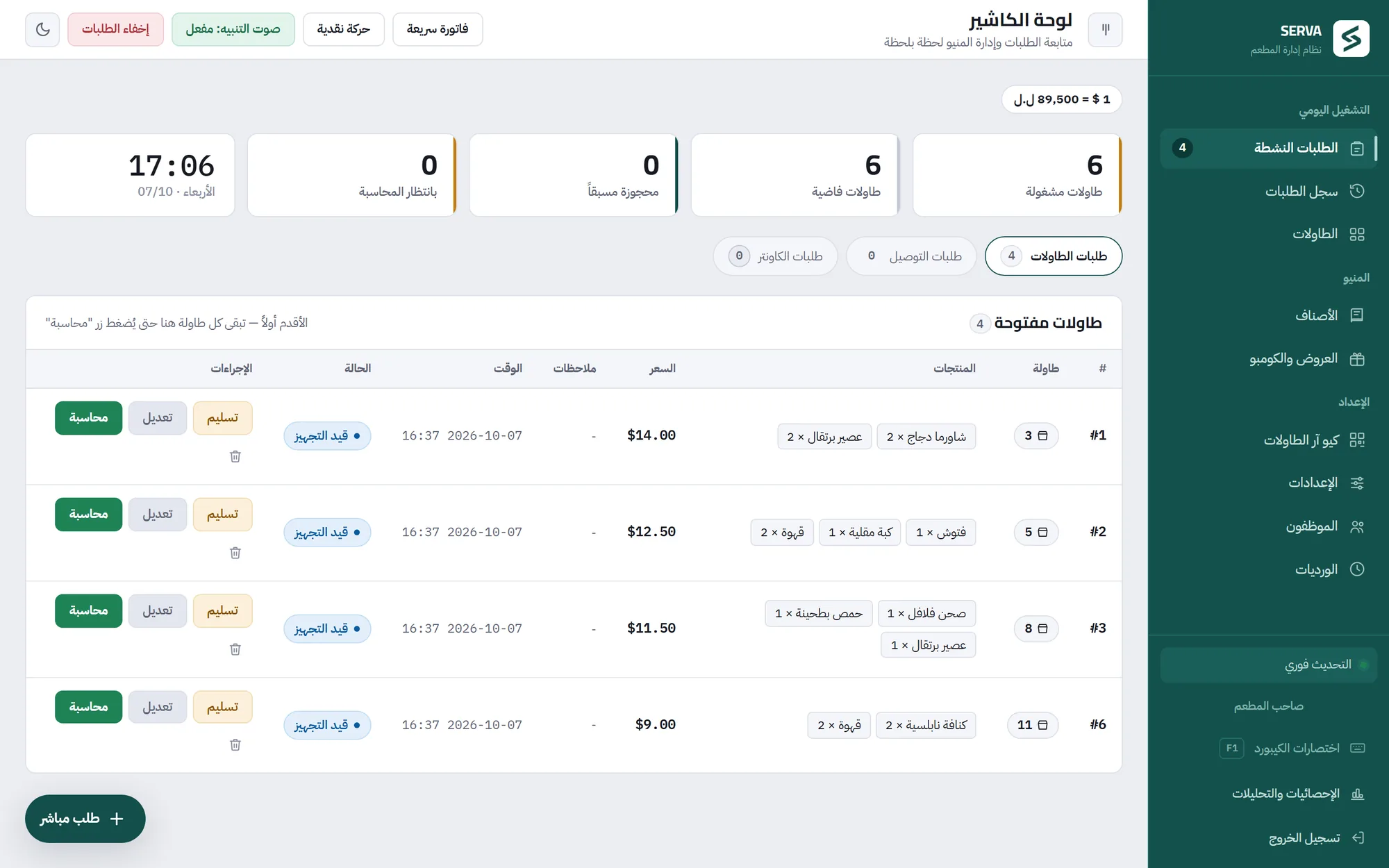Select الطلبات النشطة in the sidebar
The height and width of the screenshot is (868, 1389).
click(x=1268, y=148)
